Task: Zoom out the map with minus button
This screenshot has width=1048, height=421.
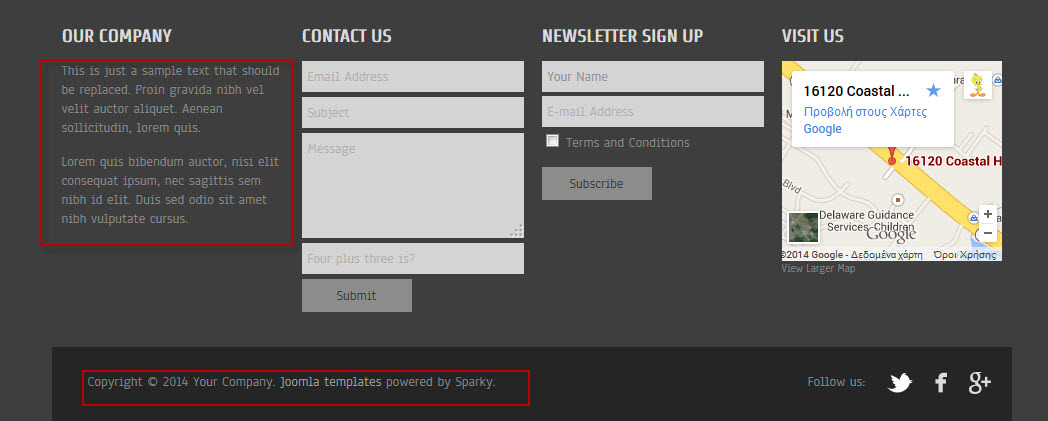Action: pos(987,233)
